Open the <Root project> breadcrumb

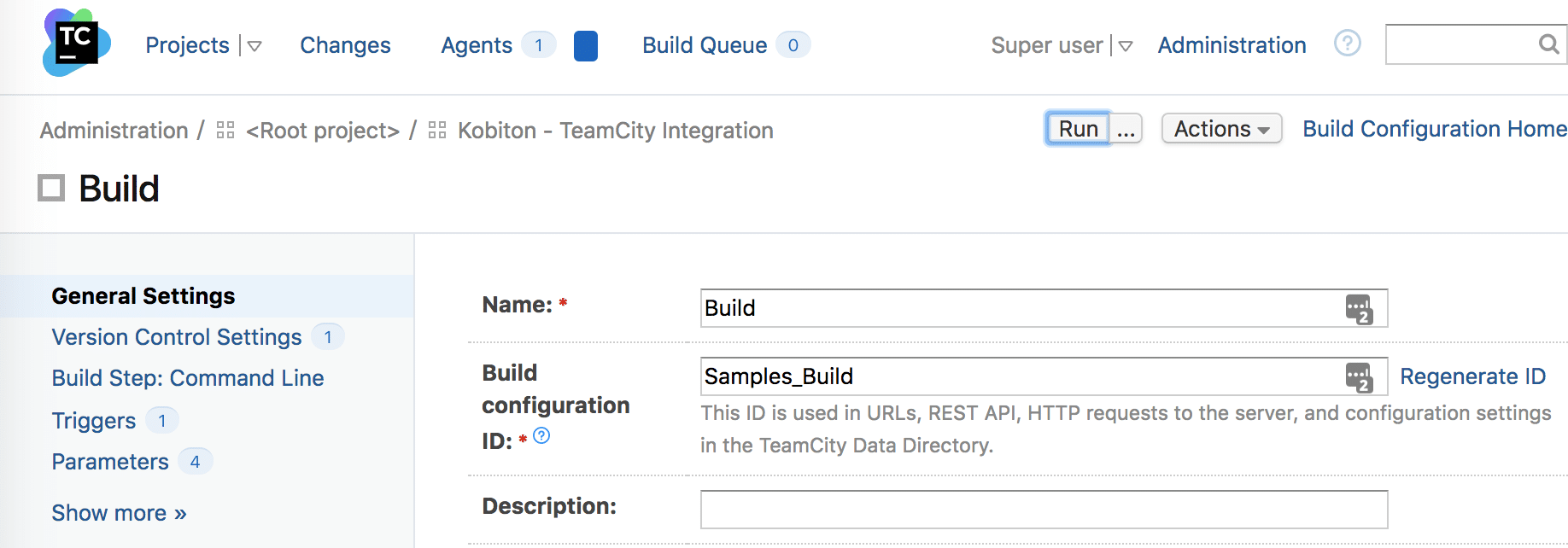pos(323,131)
